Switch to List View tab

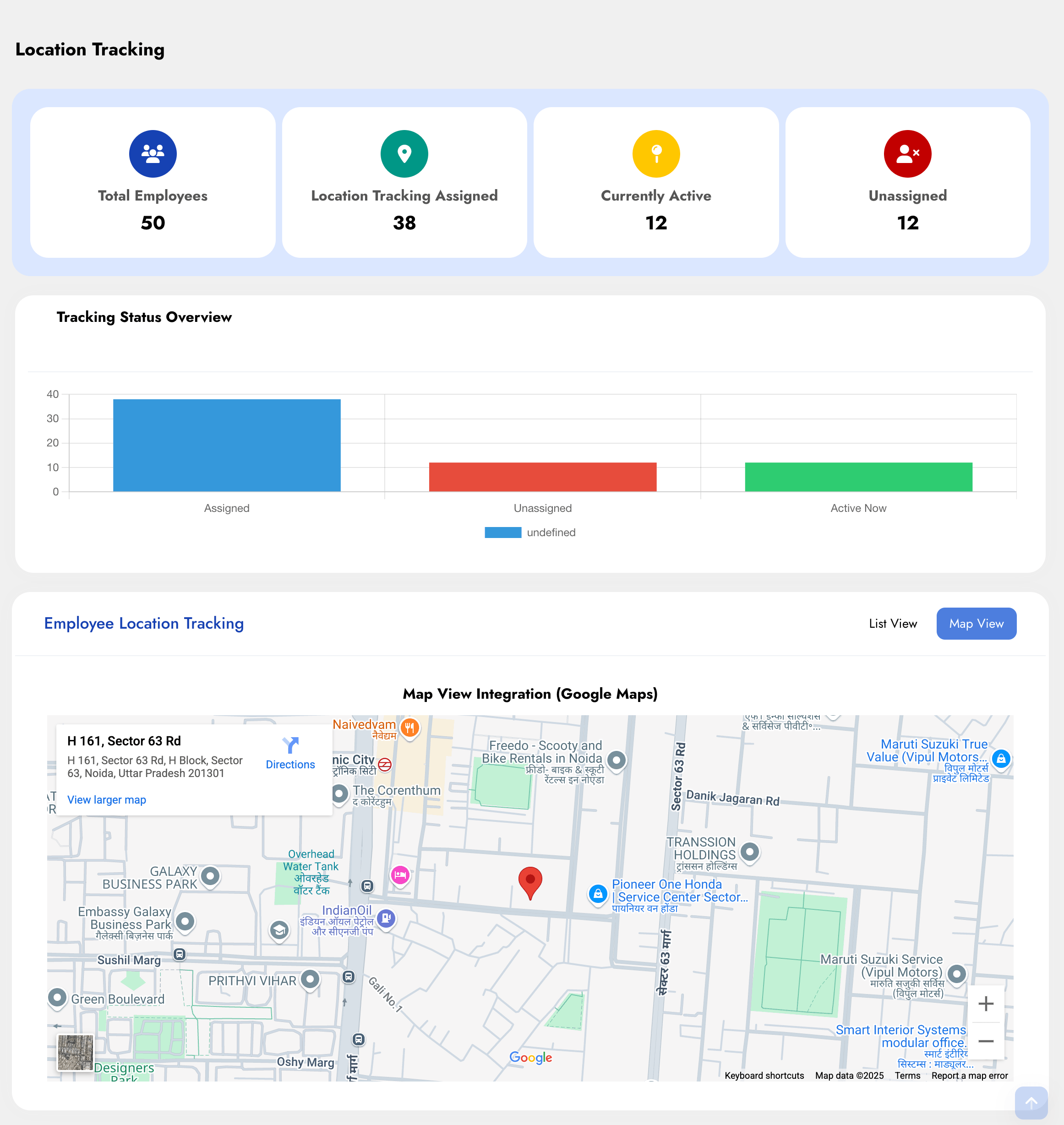(x=892, y=624)
